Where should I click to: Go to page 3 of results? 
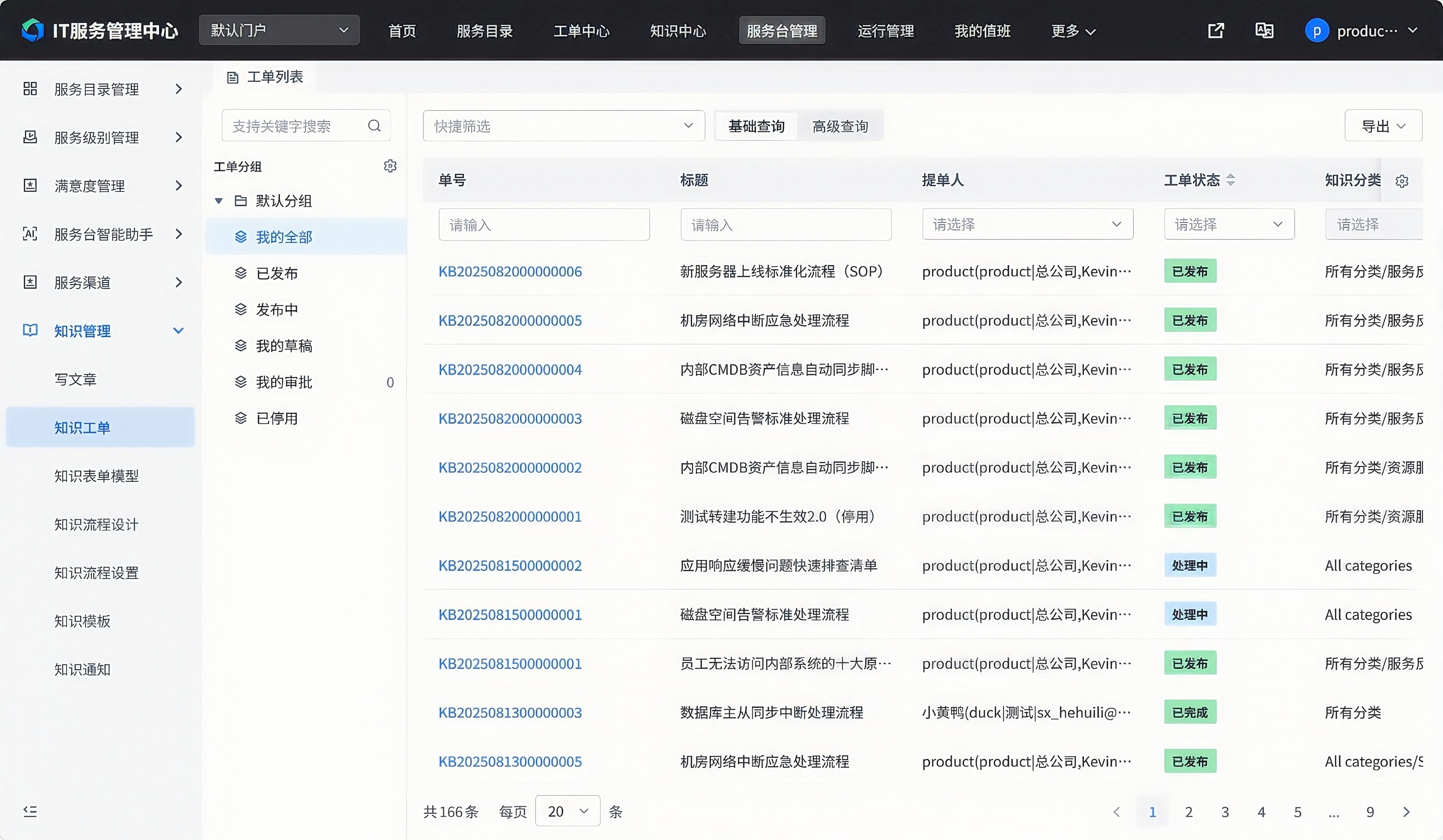click(x=1225, y=811)
